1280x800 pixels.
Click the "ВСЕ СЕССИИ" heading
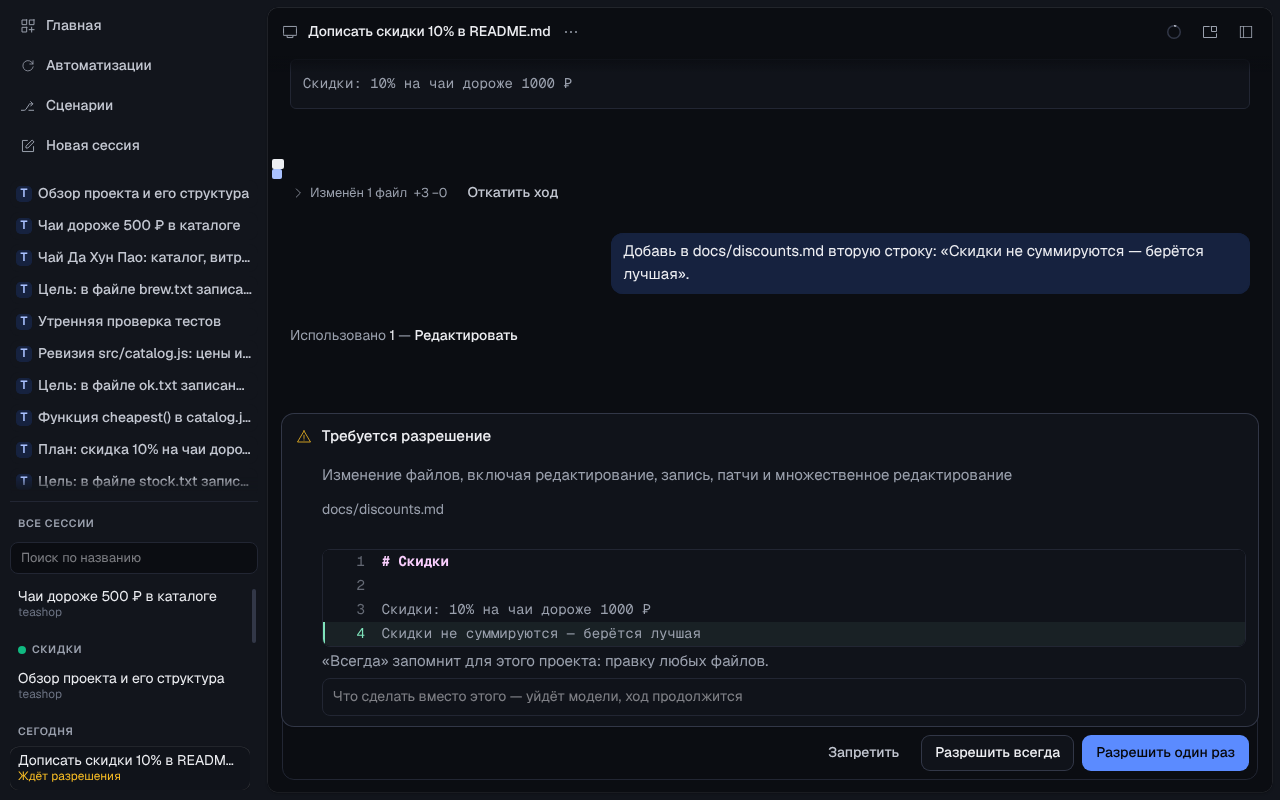(x=56, y=523)
